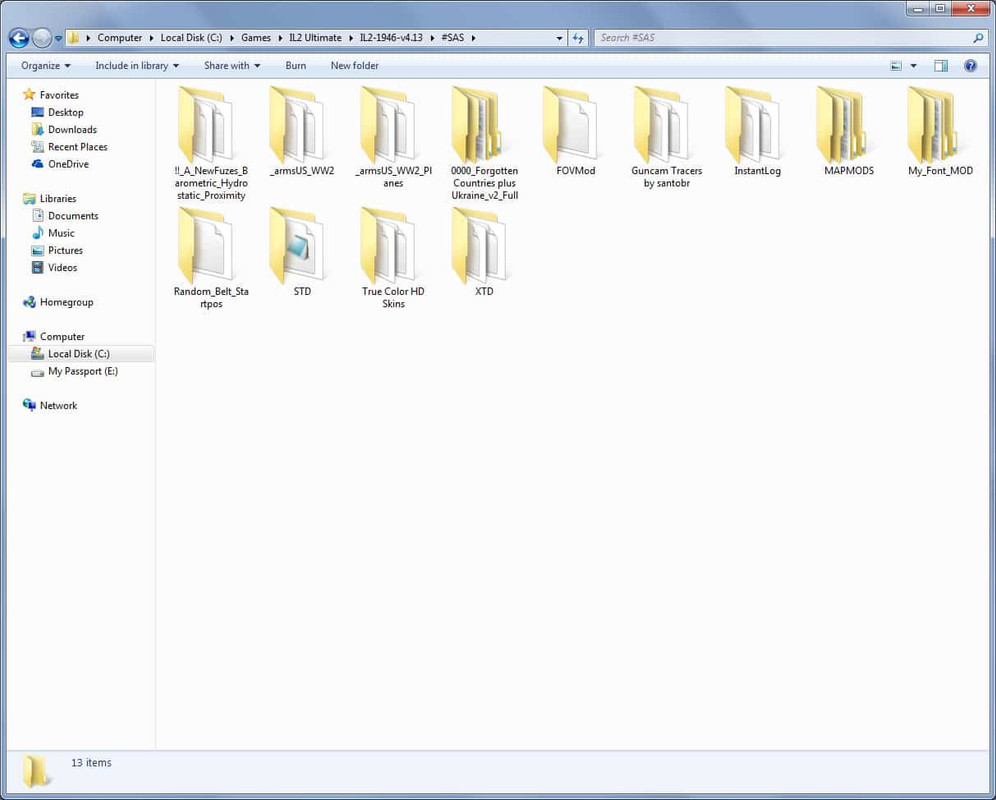Screen dimensions: 996x800
Task: Go to IL2 Ultimate breadcrumb
Action: pyautogui.click(x=315, y=38)
